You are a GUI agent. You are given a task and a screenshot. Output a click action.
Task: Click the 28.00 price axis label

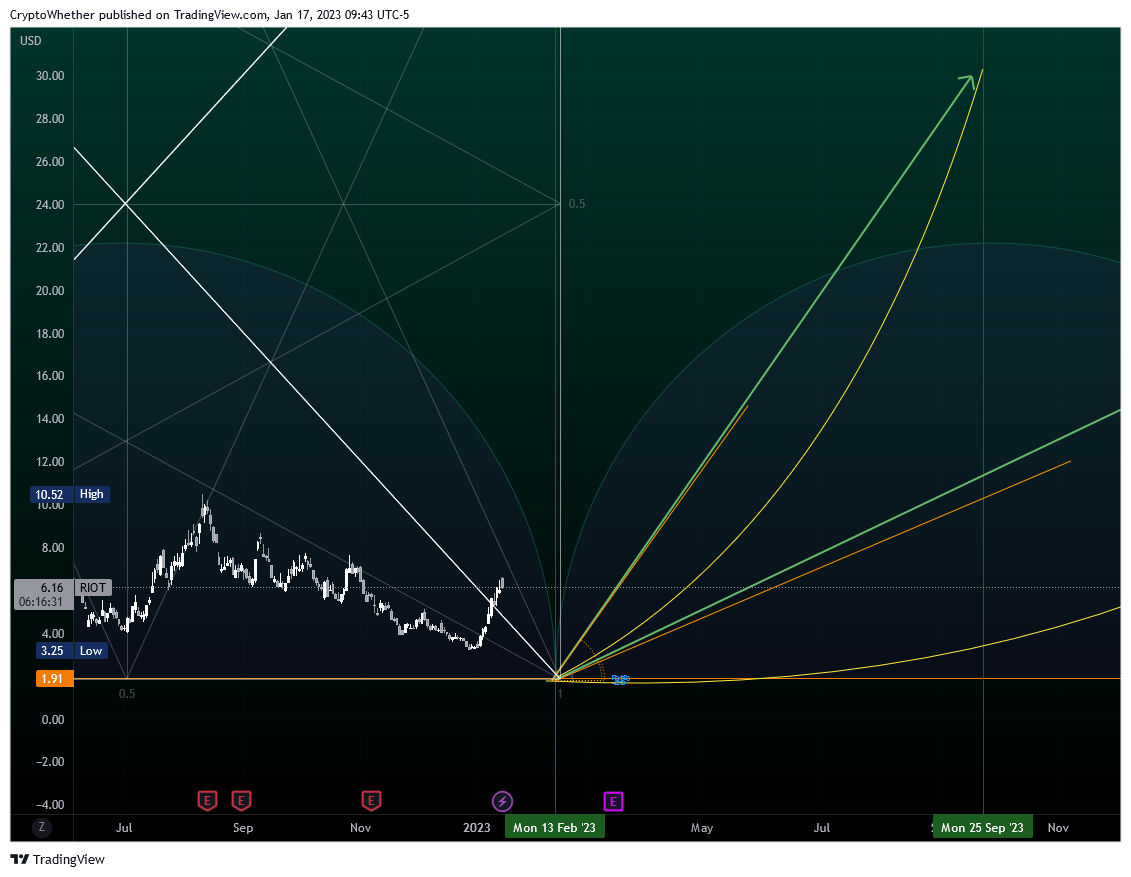(50, 118)
